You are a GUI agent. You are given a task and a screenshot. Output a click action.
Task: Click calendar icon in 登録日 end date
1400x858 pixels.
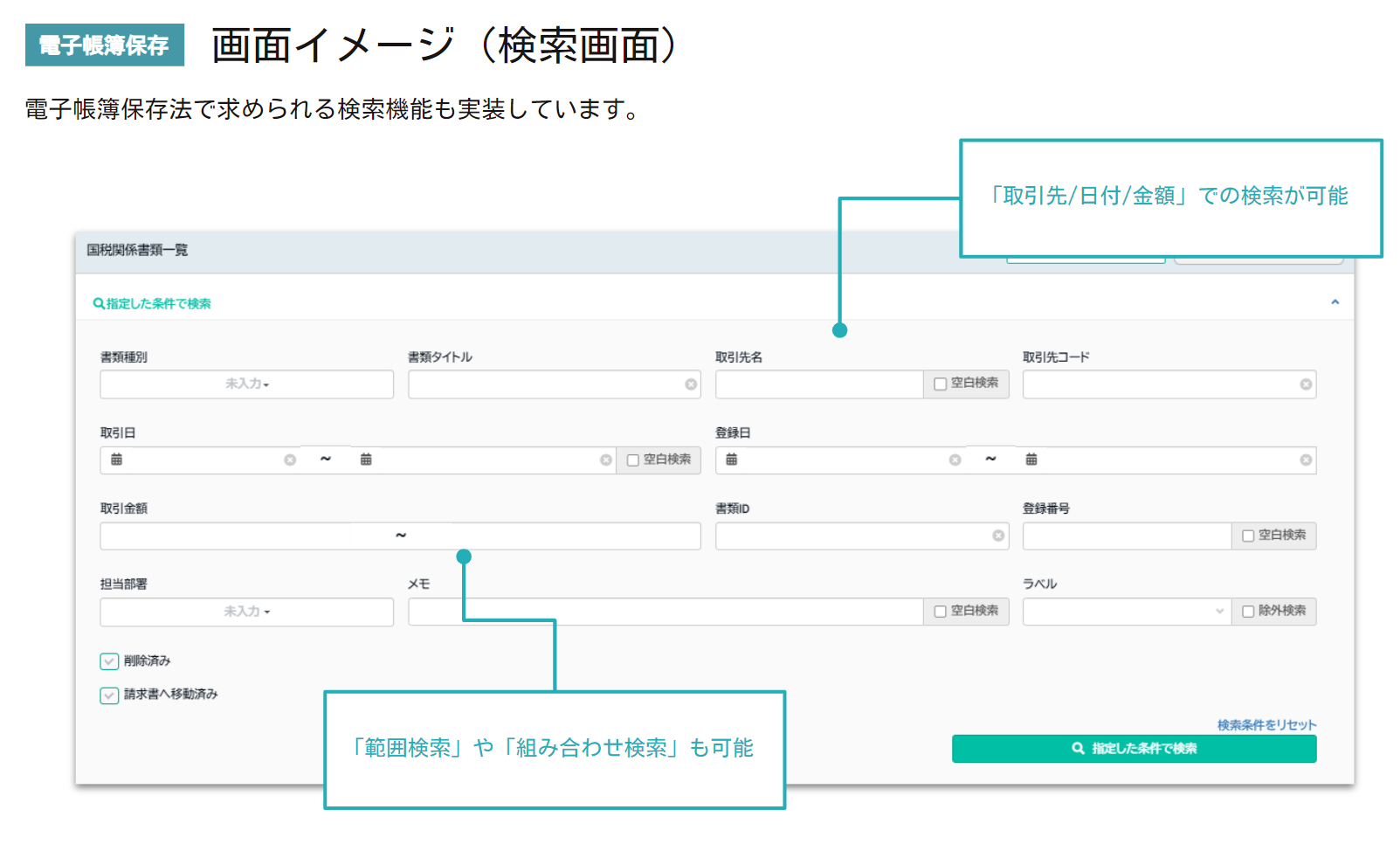(x=1031, y=460)
